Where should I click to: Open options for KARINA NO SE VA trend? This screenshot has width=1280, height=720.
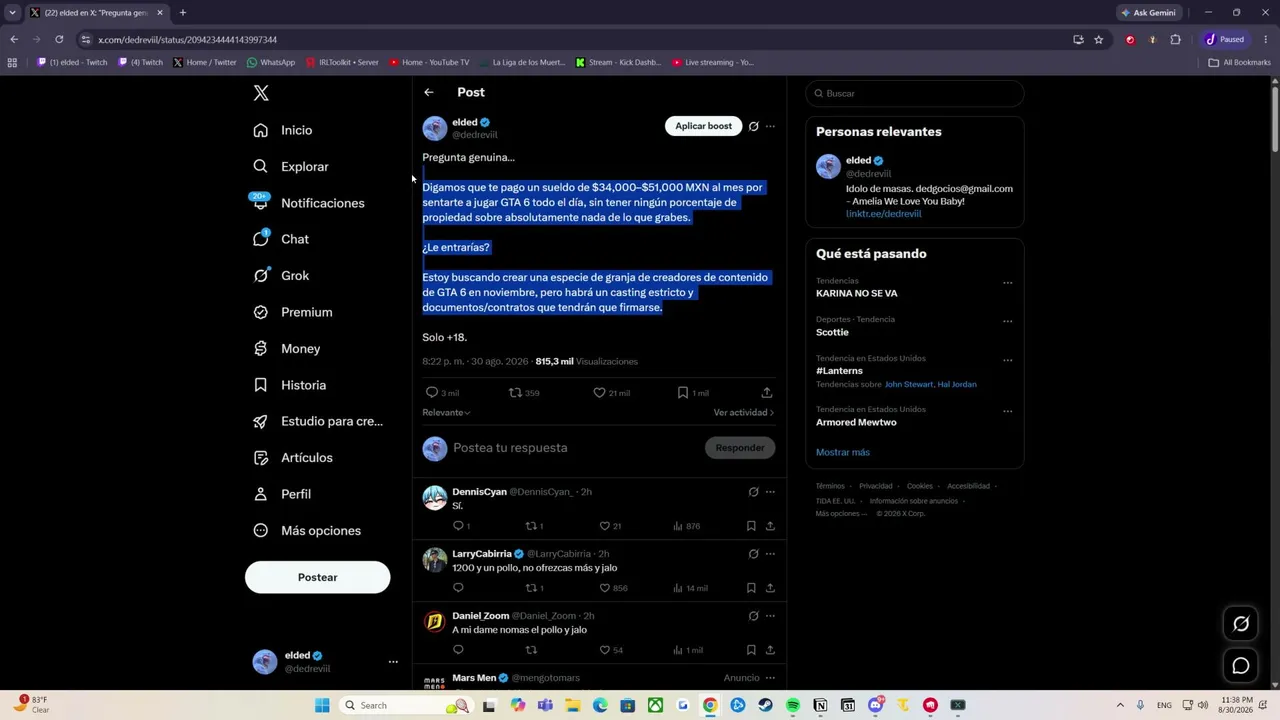[x=1008, y=283]
